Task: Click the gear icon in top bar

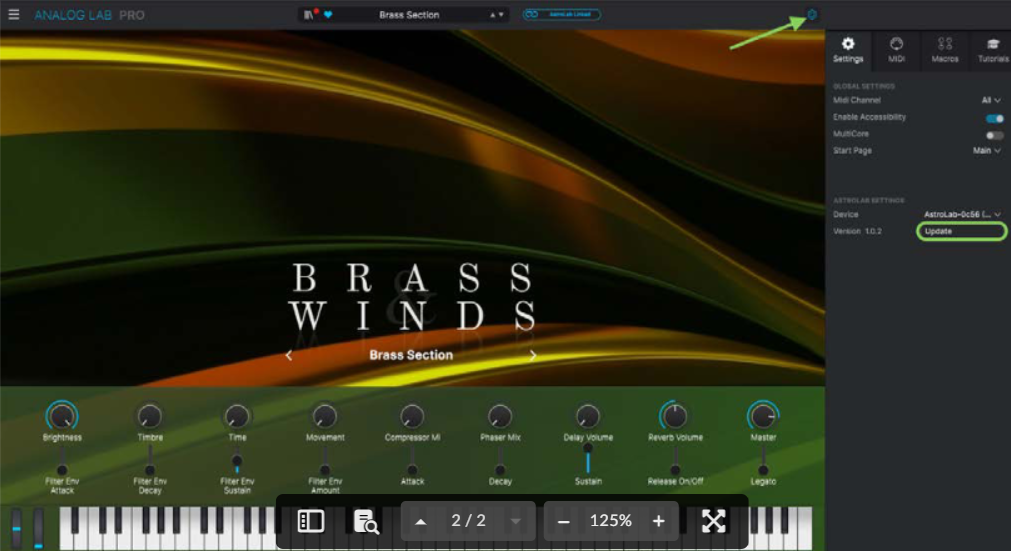Action: [x=812, y=14]
